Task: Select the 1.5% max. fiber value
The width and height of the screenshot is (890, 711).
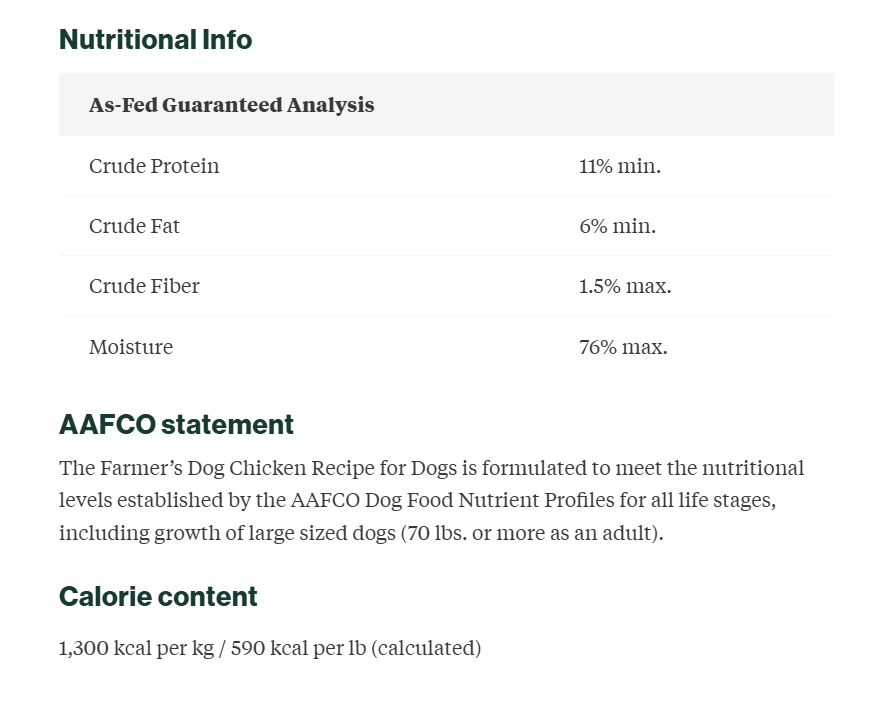Action: tap(625, 286)
